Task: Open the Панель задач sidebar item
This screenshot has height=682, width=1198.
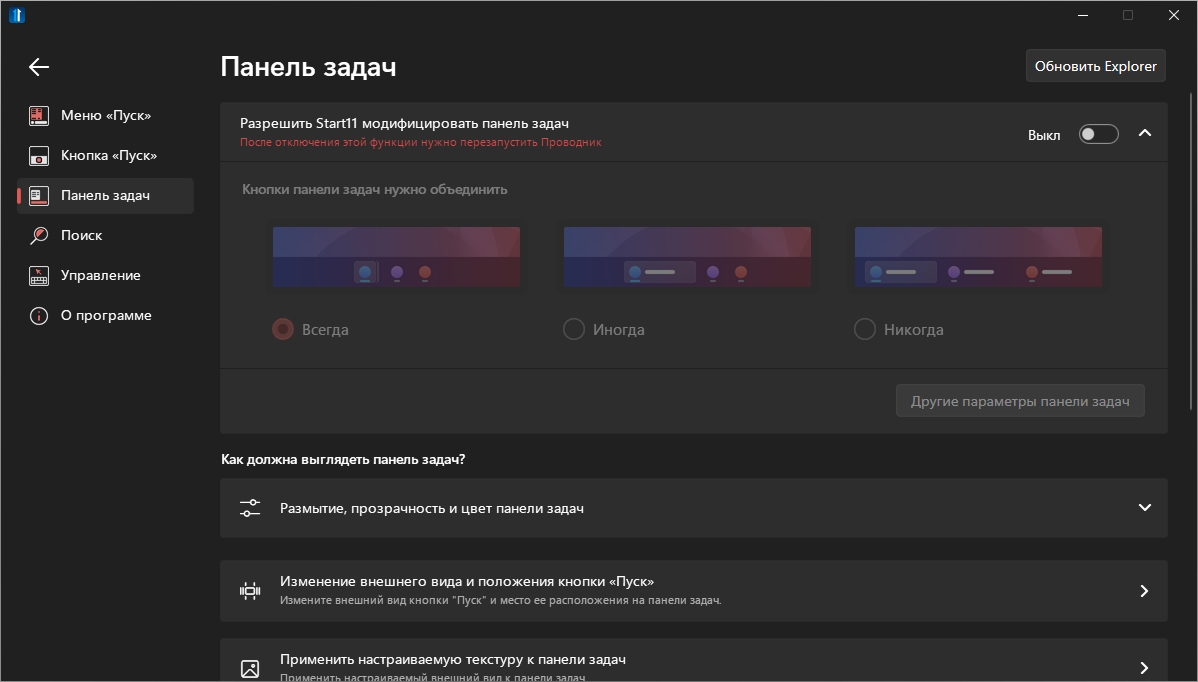Action: [105, 196]
